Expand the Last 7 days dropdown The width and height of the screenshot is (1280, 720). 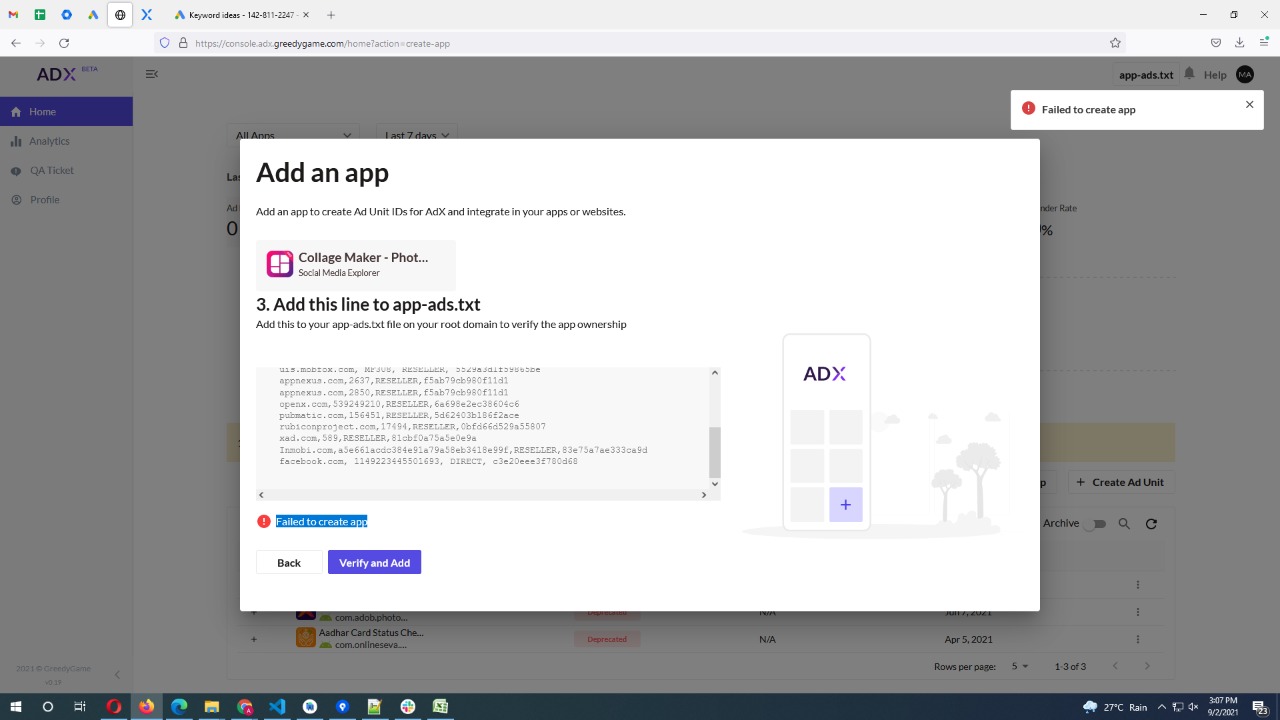(x=417, y=135)
